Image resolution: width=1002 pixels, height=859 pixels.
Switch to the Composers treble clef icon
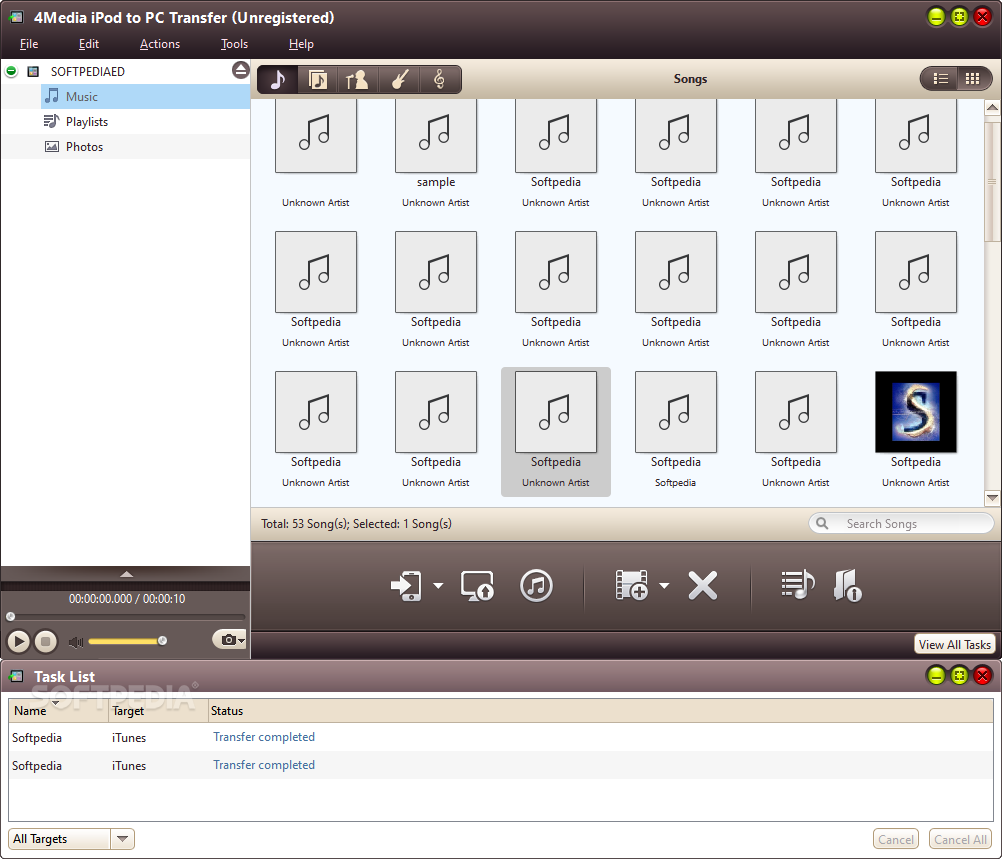[439, 80]
